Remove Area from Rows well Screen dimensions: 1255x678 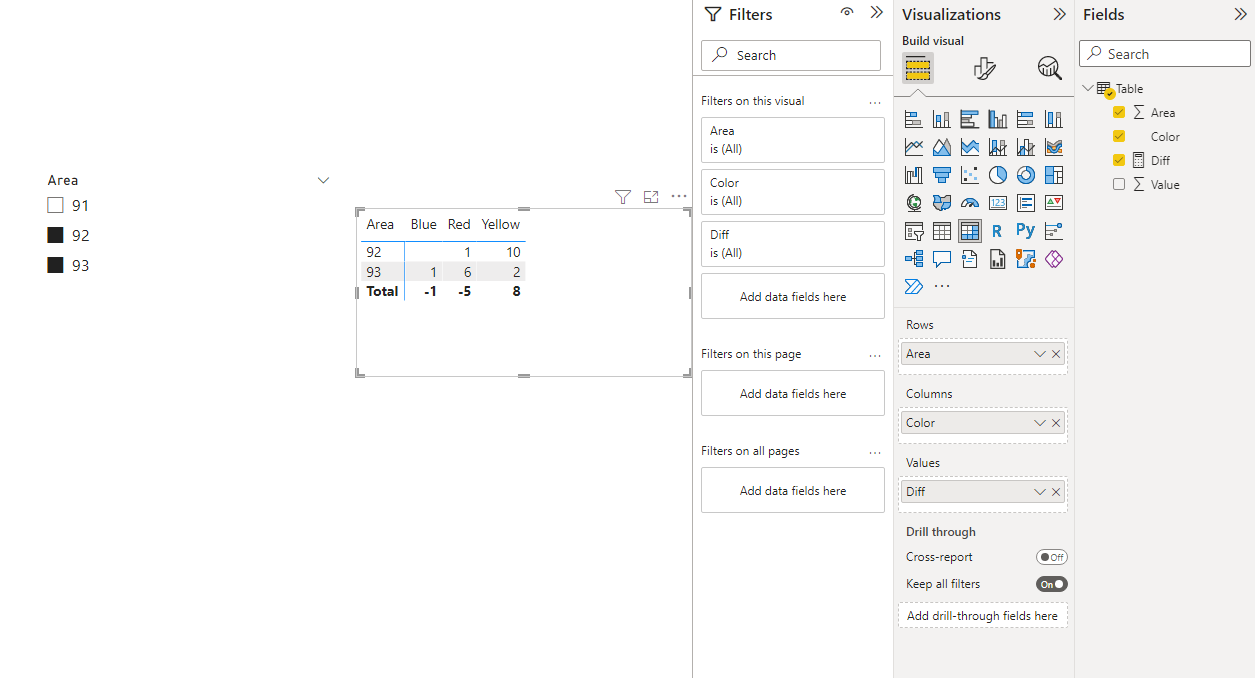1056,354
